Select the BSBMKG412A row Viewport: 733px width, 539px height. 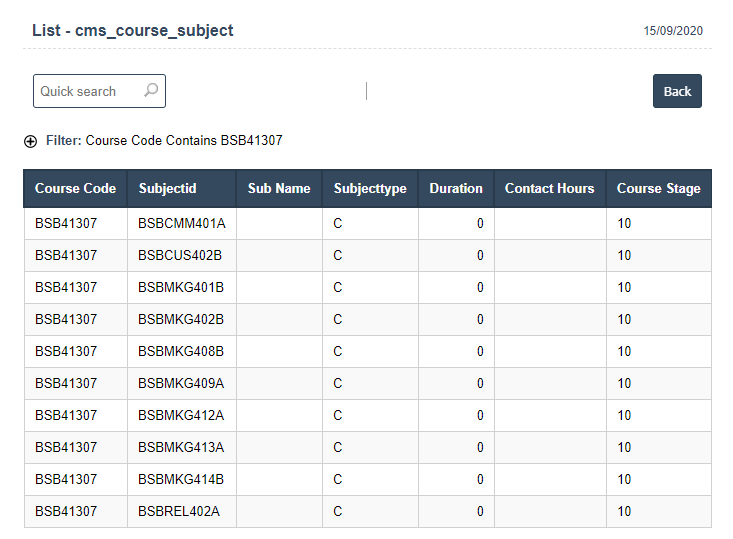[181, 416]
